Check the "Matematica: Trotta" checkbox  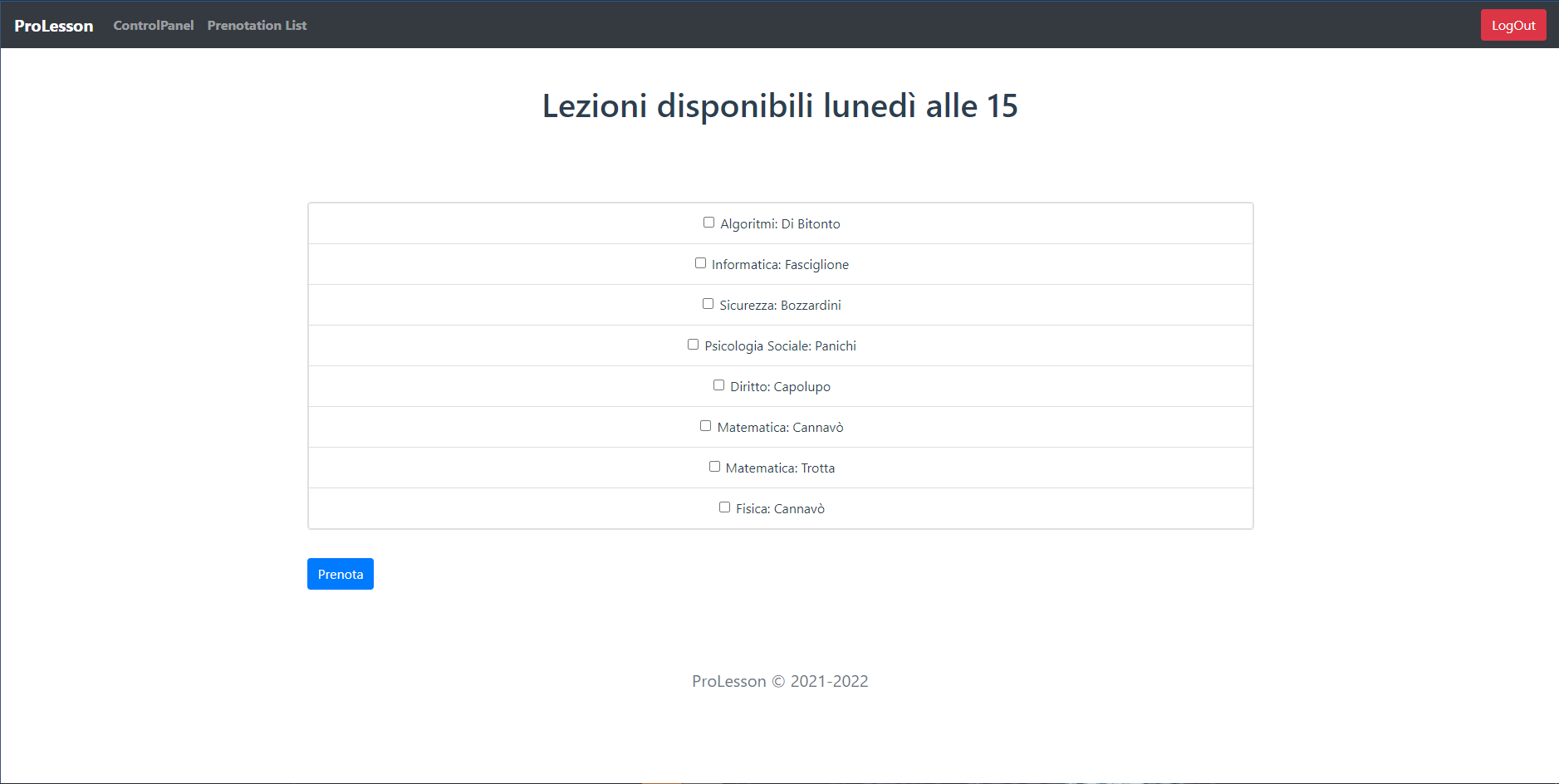(x=714, y=466)
